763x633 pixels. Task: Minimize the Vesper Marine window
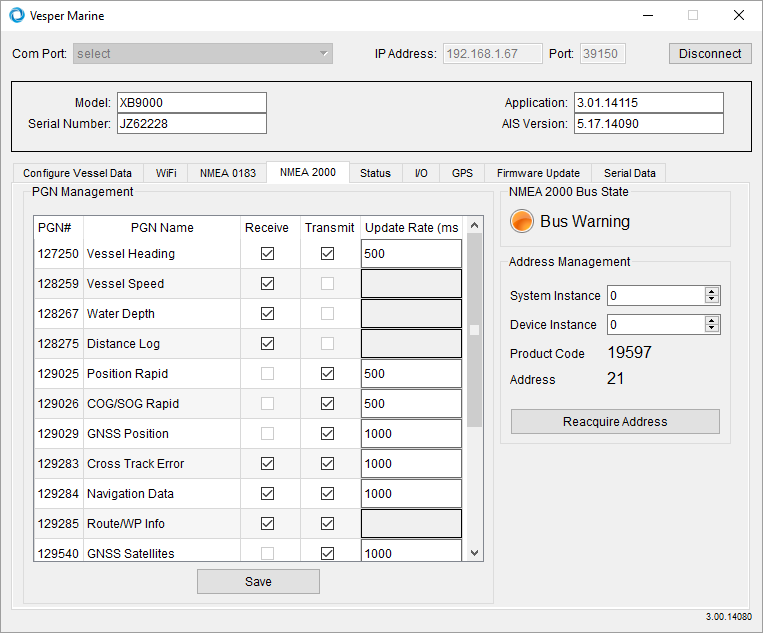coord(648,16)
